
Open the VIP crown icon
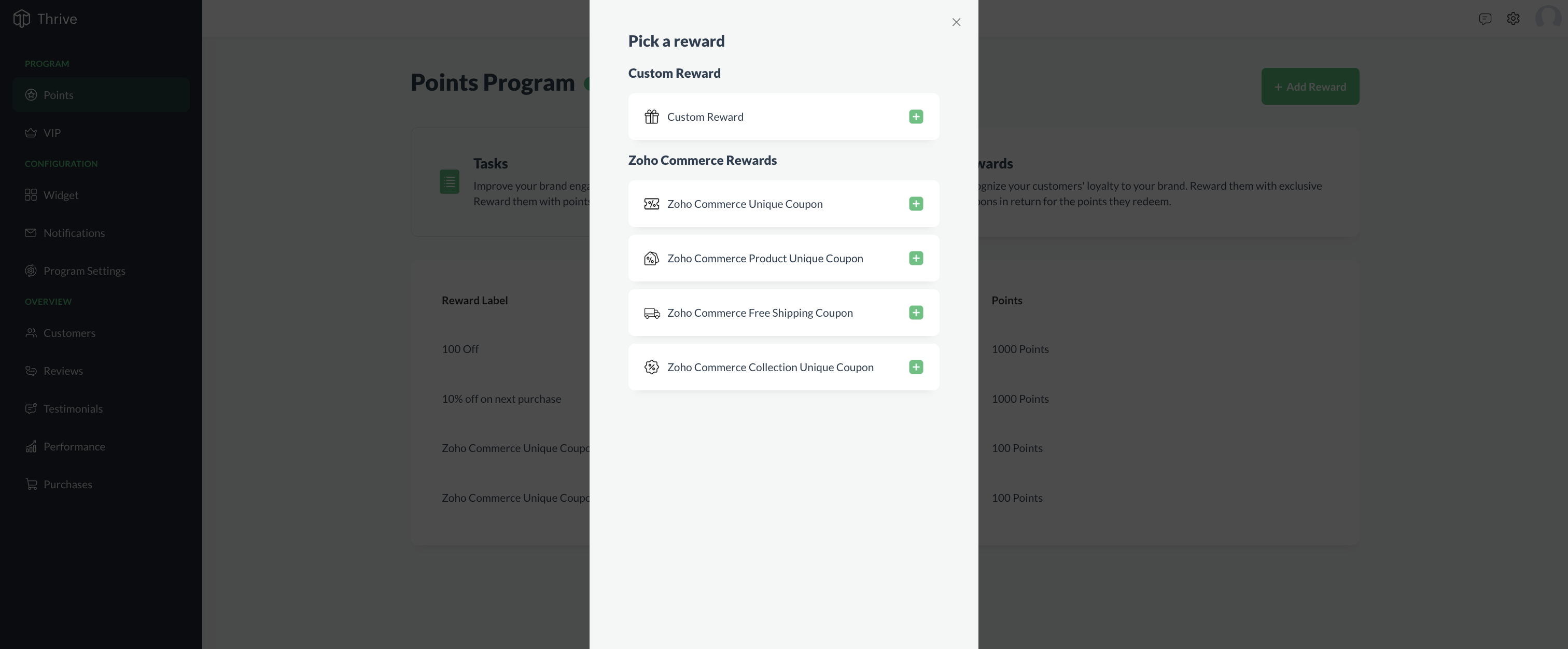[x=31, y=133]
